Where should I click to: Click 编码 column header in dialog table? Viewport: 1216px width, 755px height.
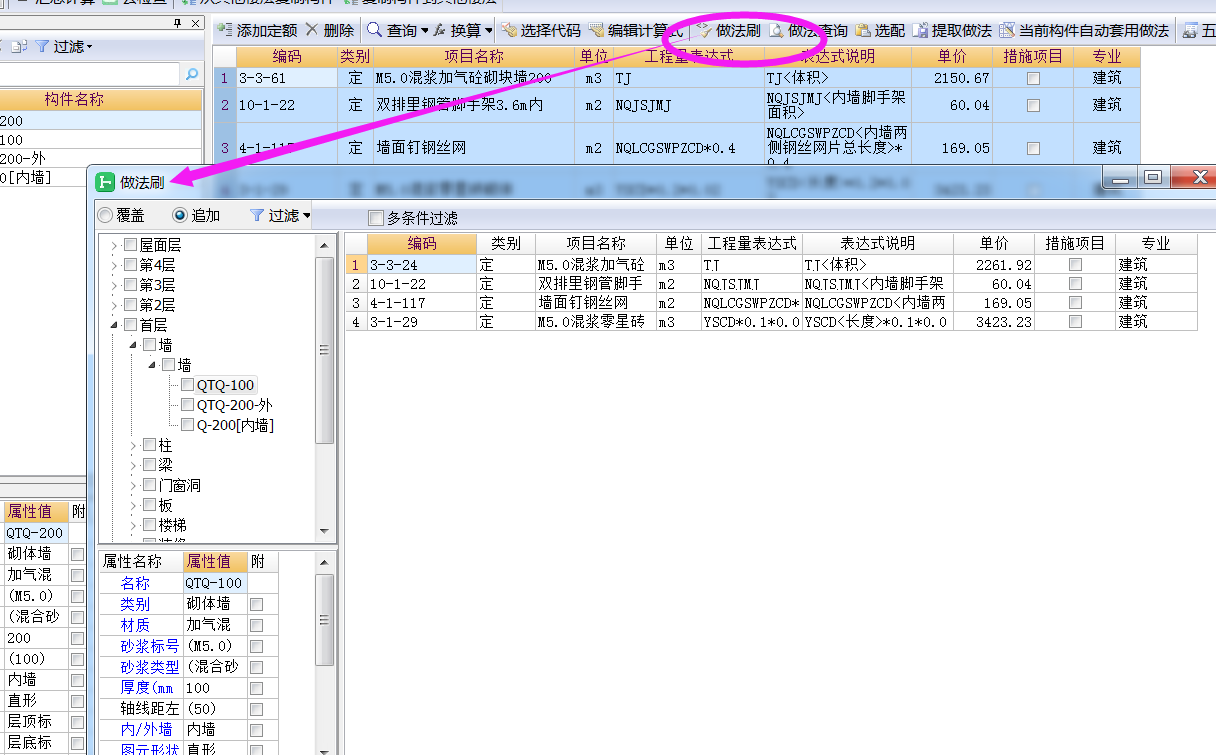pos(422,243)
